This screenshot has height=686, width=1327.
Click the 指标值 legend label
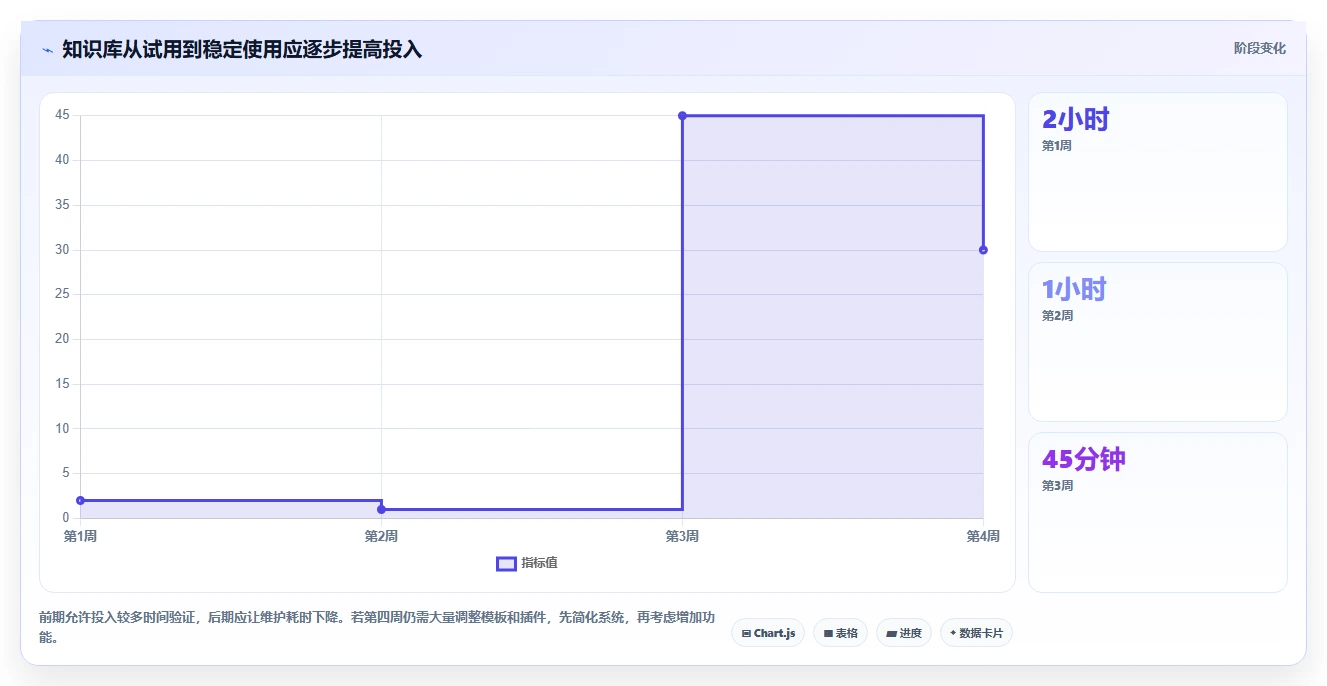click(x=539, y=563)
